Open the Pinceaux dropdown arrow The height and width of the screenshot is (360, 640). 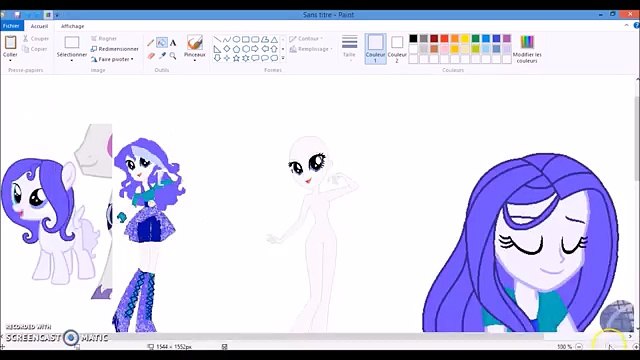click(195, 60)
